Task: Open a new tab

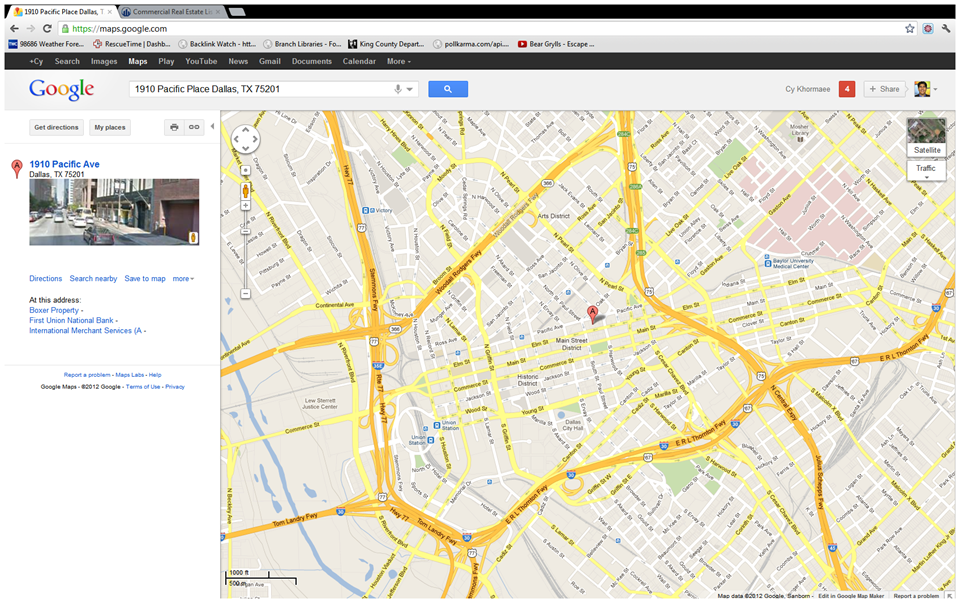Action: coord(237,12)
